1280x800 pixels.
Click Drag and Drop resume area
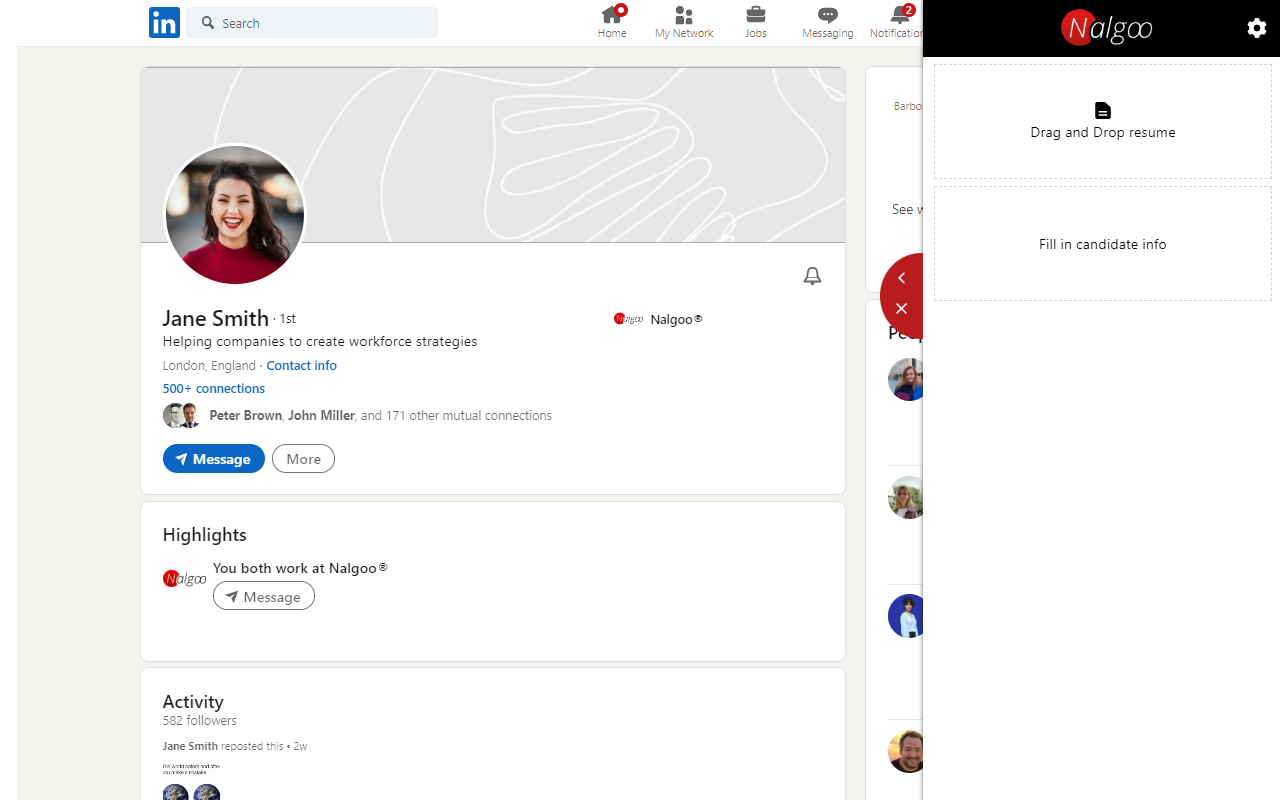[1102, 122]
